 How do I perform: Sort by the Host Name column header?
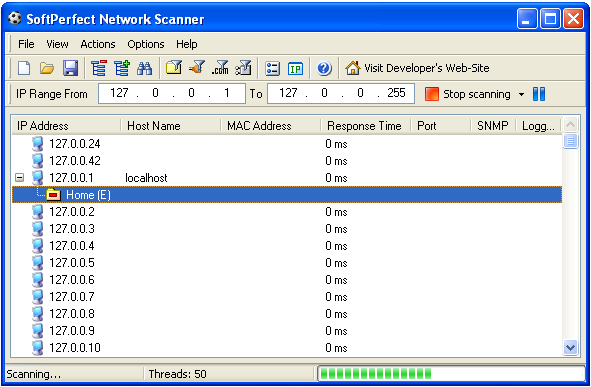[171, 125]
